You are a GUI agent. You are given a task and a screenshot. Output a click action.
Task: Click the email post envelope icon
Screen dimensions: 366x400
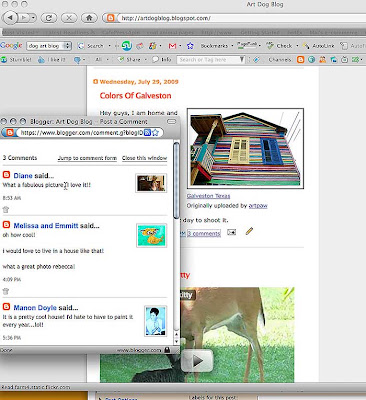[231, 232]
